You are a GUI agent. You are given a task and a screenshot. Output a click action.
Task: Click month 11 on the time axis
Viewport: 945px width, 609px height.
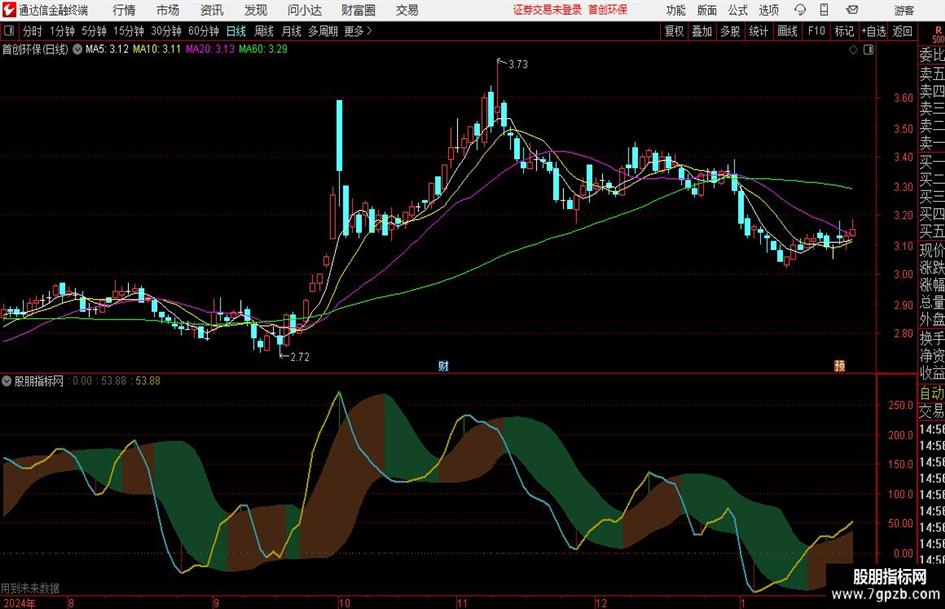(x=462, y=603)
